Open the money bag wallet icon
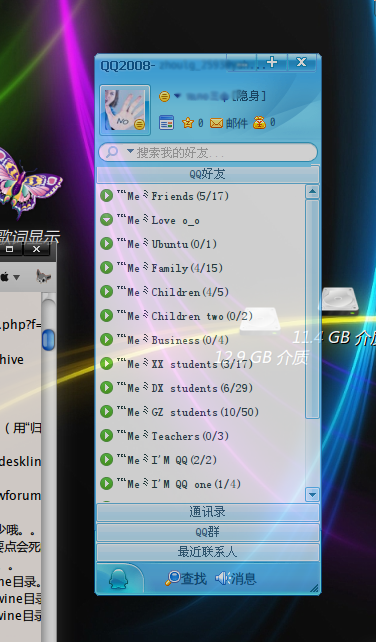This screenshot has height=642, width=376. pyautogui.click(x=259, y=122)
